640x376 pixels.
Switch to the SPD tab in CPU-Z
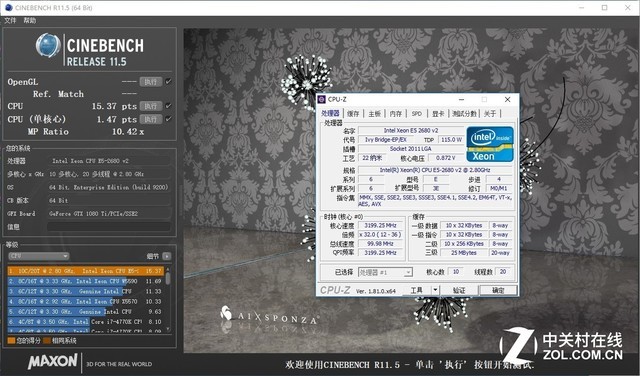(417, 113)
